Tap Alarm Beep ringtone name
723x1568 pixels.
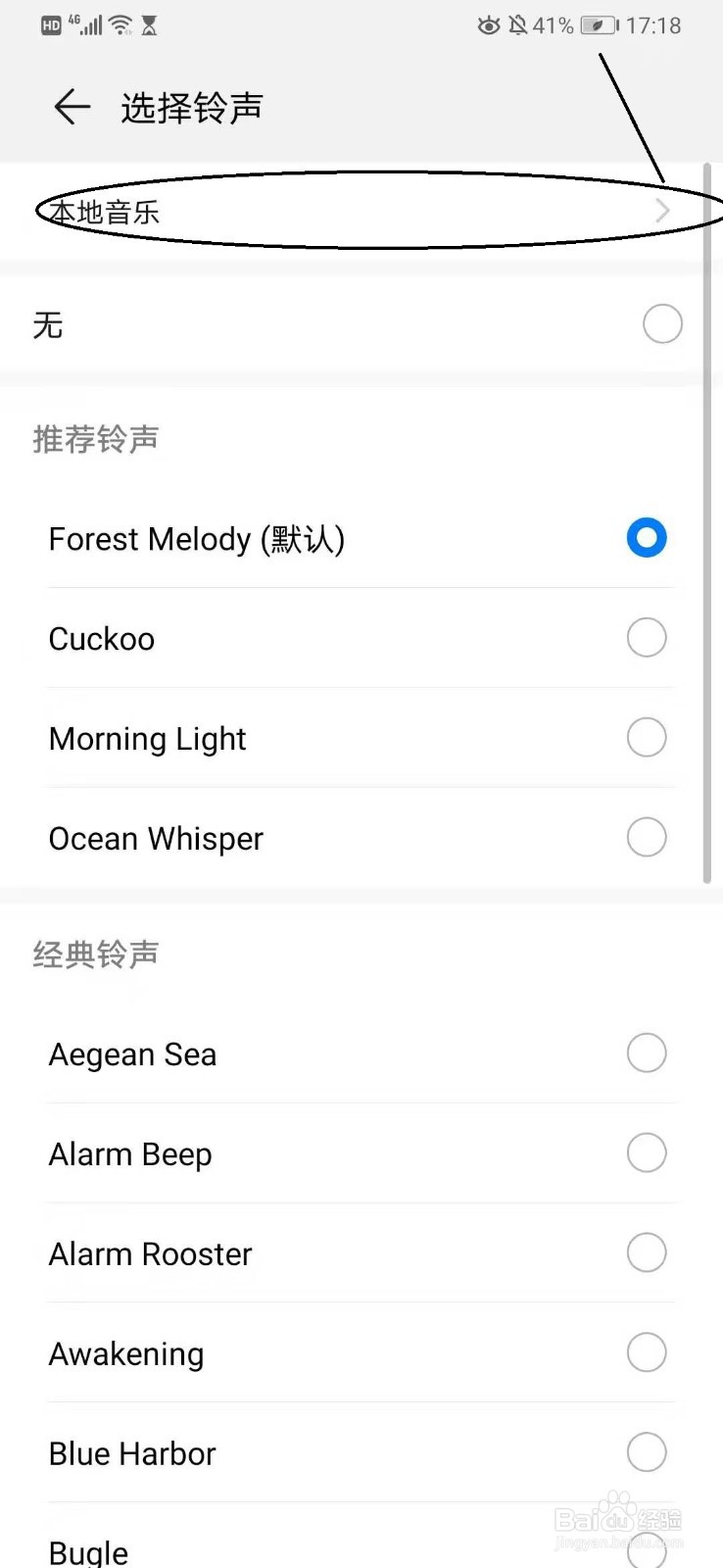(130, 1154)
